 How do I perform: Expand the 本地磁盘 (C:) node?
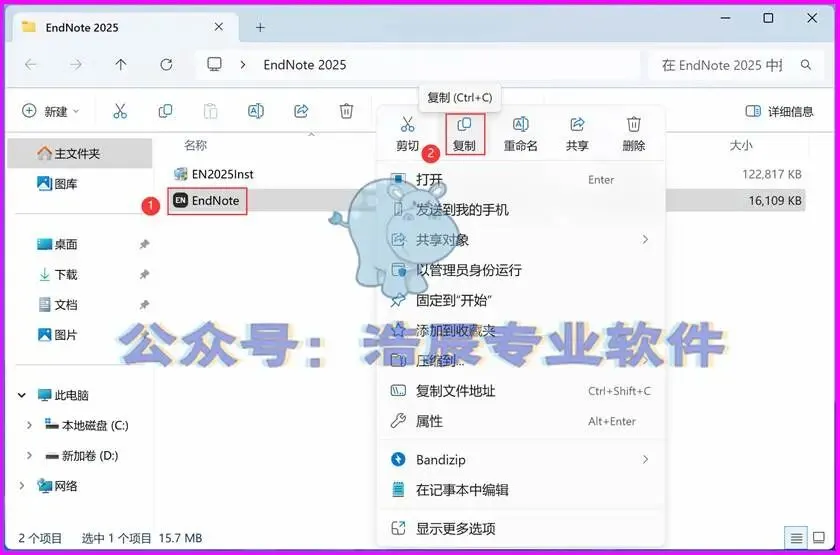click(29, 425)
